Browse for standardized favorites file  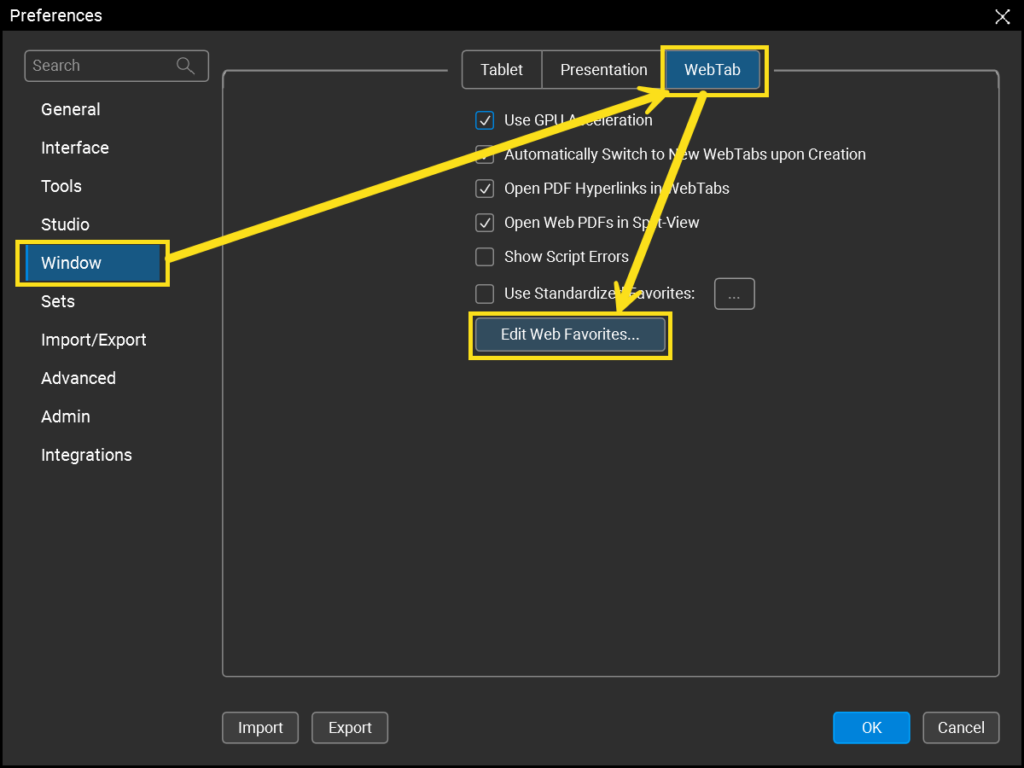pyautogui.click(x=734, y=294)
